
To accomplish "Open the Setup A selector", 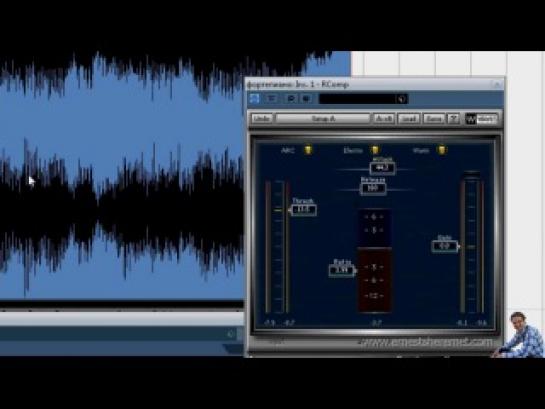I will (x=323, y=119).
